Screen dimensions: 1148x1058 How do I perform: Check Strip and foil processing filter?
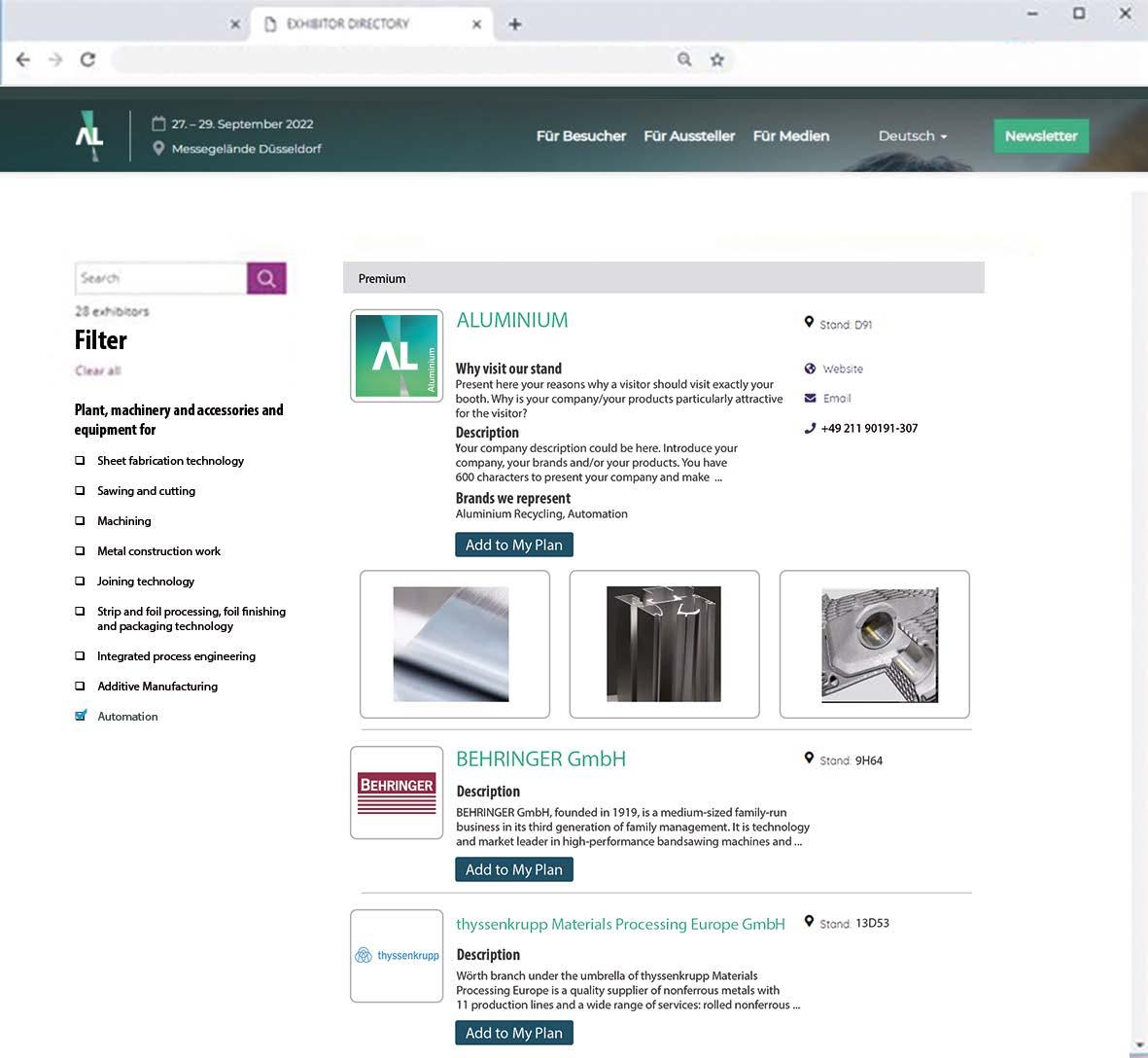point(80,611)
